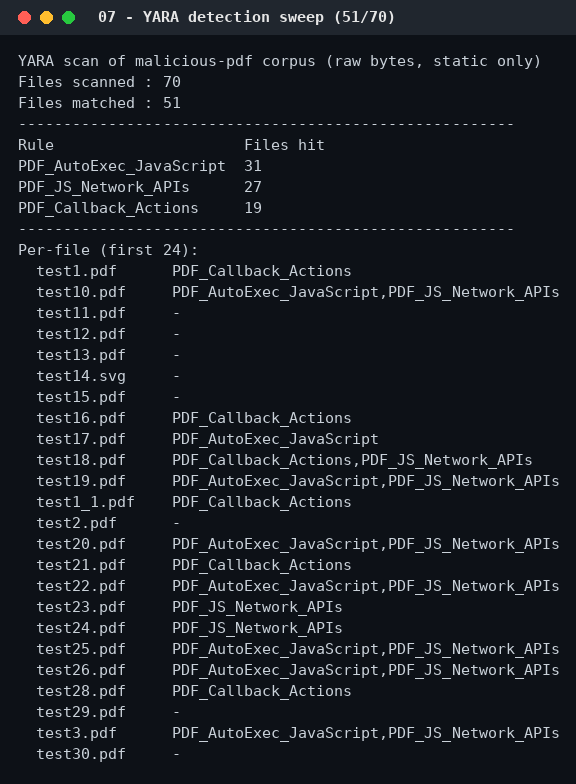
Task: Click the test14.svg filename
Action: tap(81, 376)
